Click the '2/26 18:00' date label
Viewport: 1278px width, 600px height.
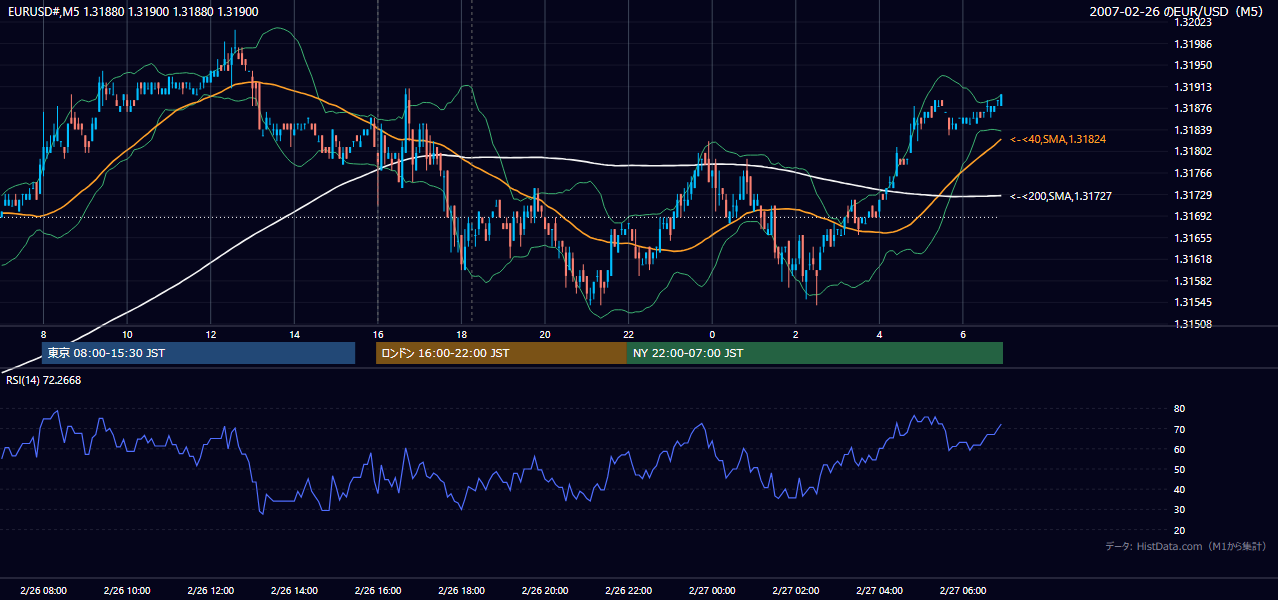461,591
